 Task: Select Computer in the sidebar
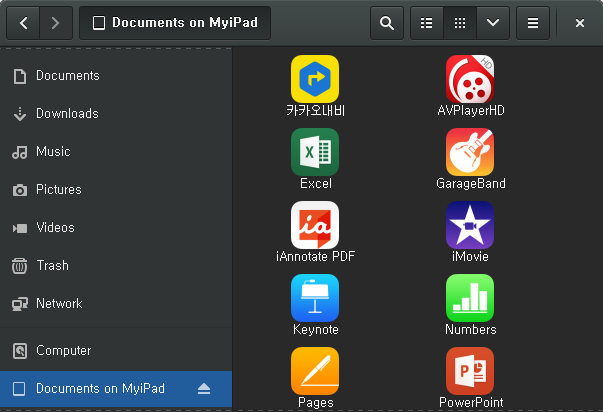click(116, 351)
